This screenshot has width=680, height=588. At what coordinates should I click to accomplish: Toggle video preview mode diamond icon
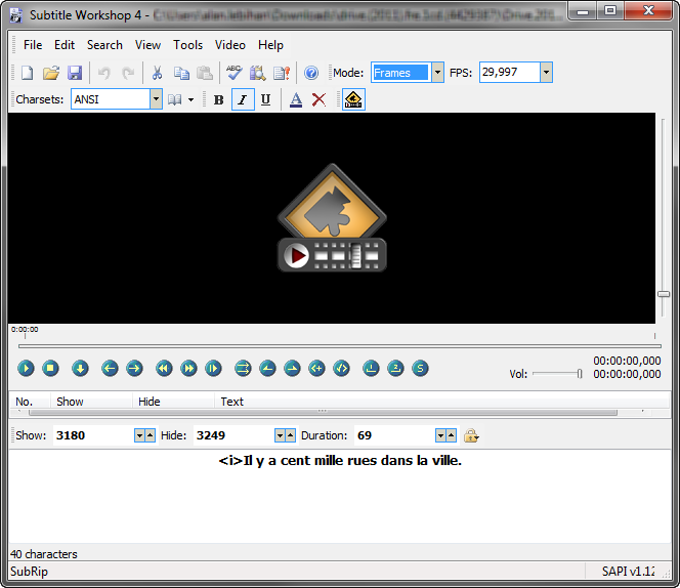click(x=353, y=100)
